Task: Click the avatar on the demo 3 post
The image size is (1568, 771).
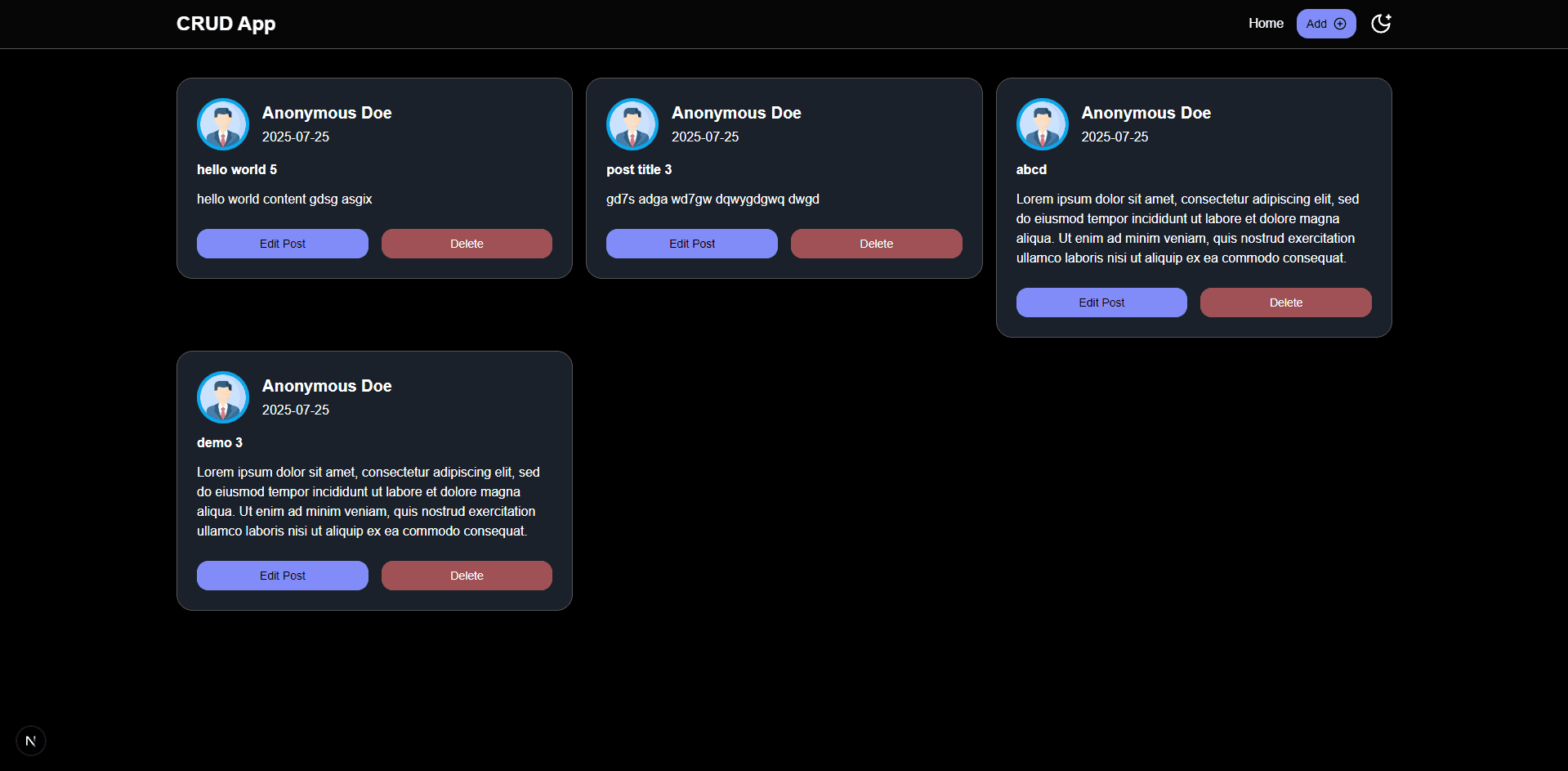Action: tap(223, 397)
